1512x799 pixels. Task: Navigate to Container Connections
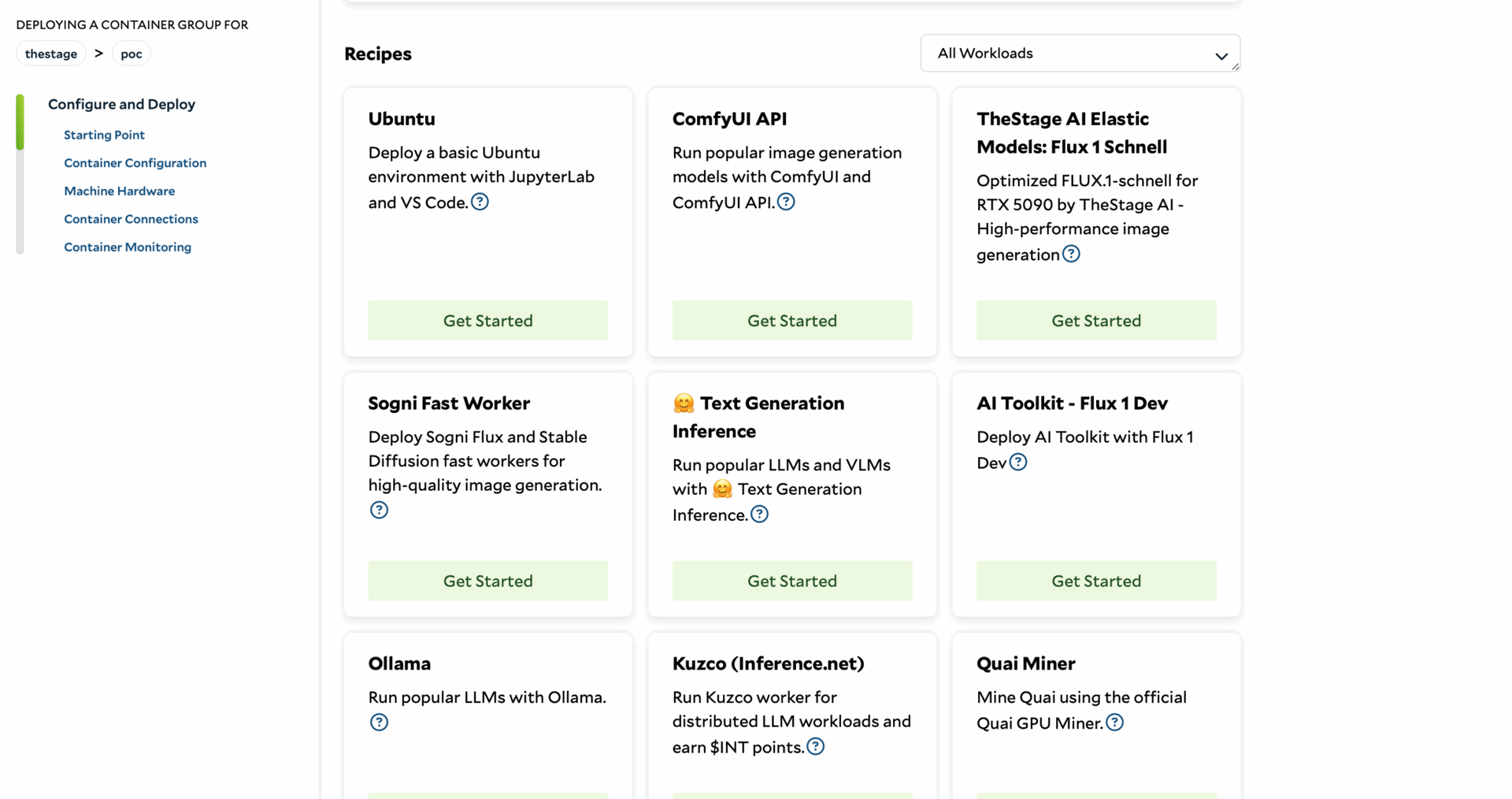click(x=131, y=219)
